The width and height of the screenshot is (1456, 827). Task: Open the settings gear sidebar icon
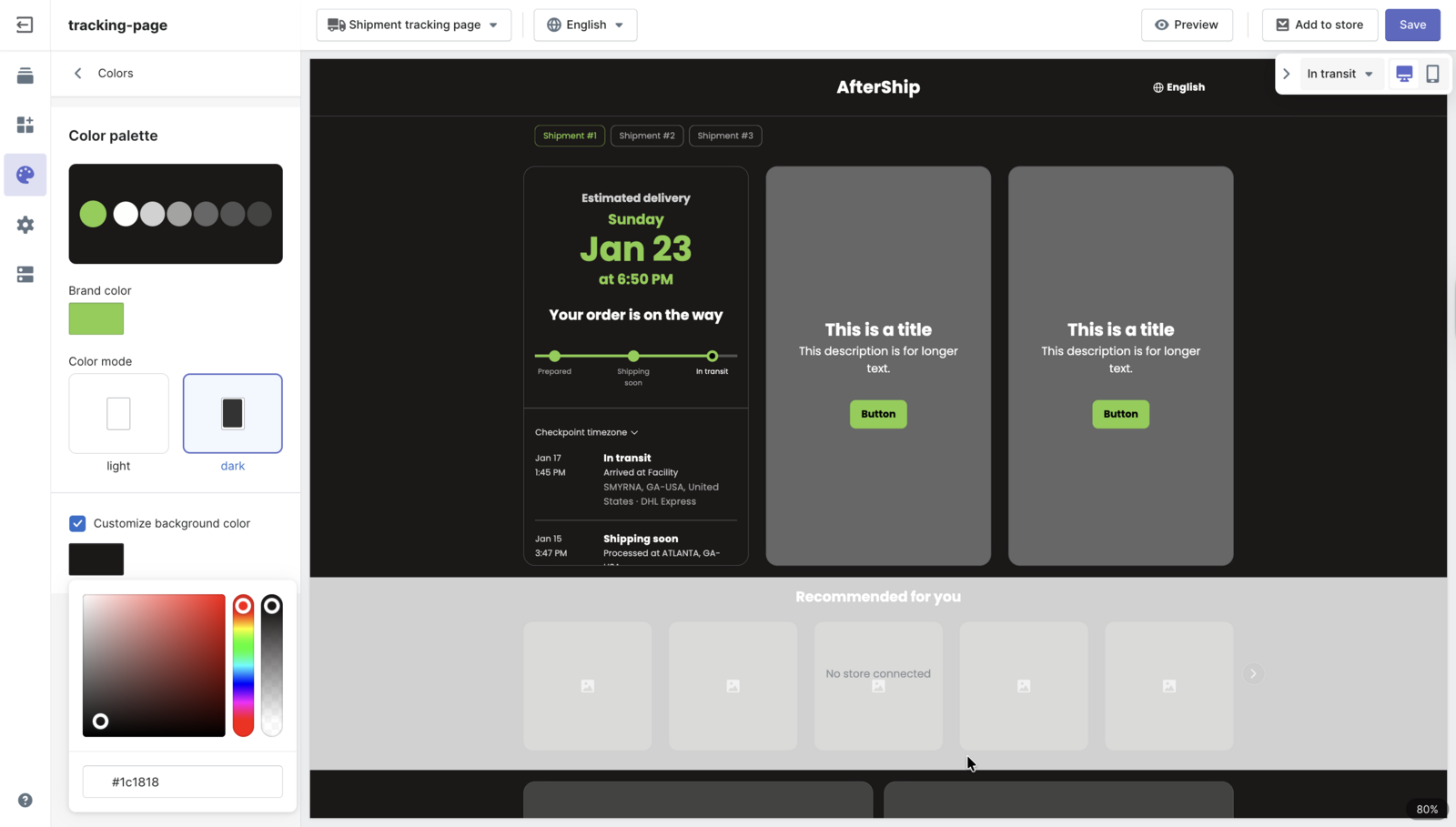point(25,225)
